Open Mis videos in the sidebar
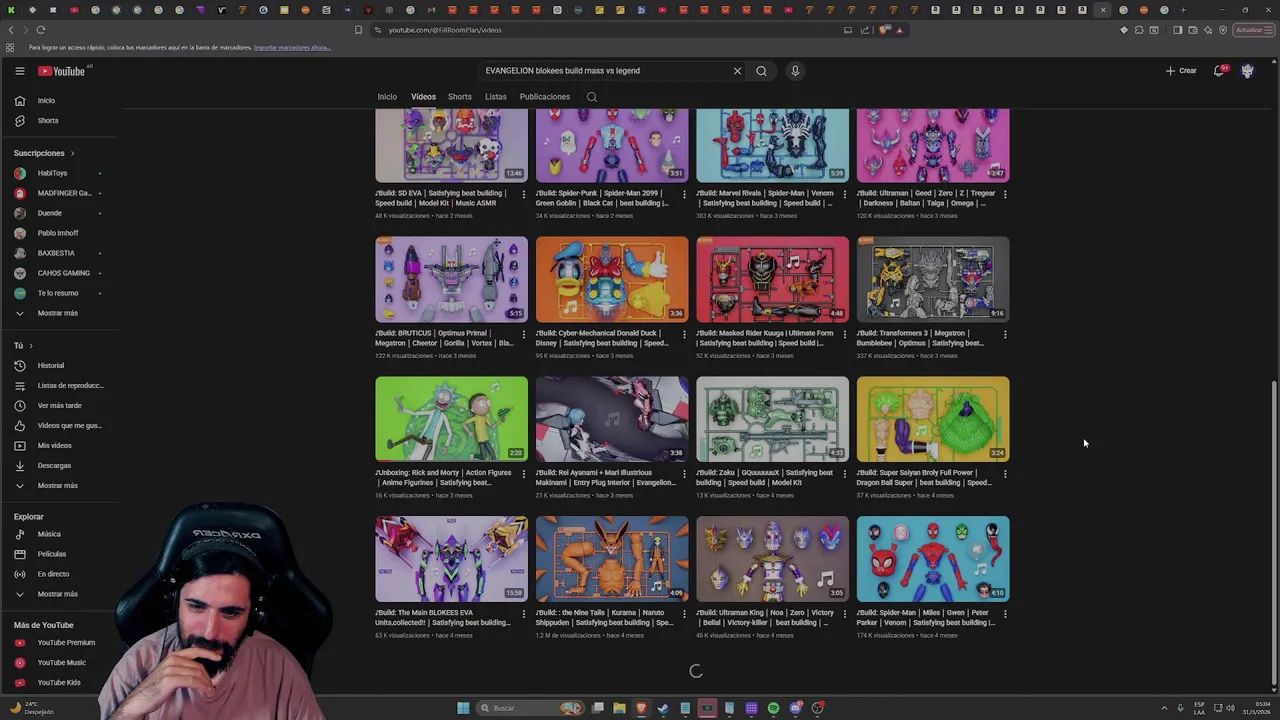The height and width of the screenshot is (720, 1280). [x=60, y=445]
